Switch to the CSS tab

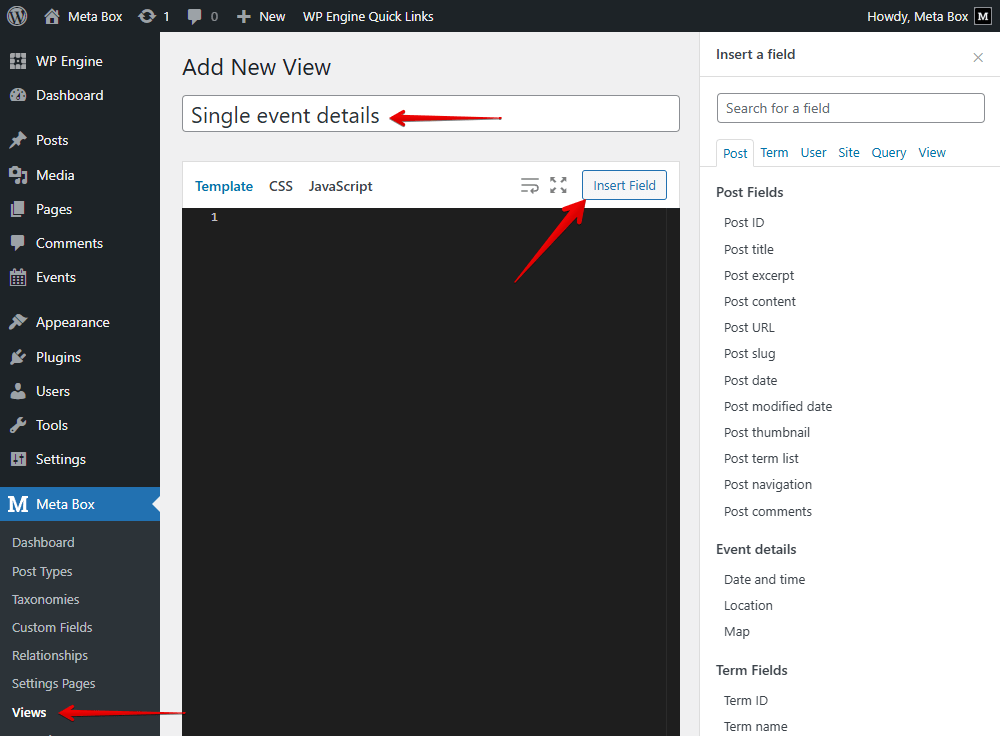pyautogui.click(x=281, y=186)
